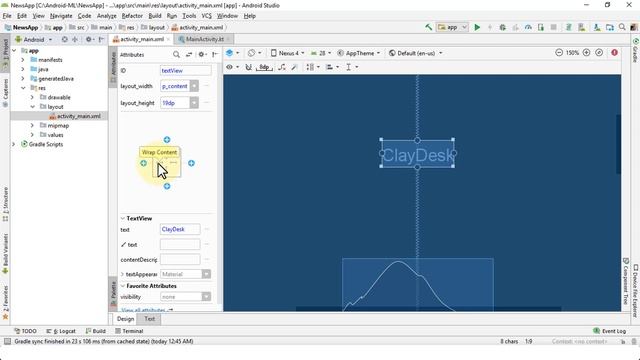Open the Refactor menu
This screenshot has height=360, width=640.
point(132,16)
